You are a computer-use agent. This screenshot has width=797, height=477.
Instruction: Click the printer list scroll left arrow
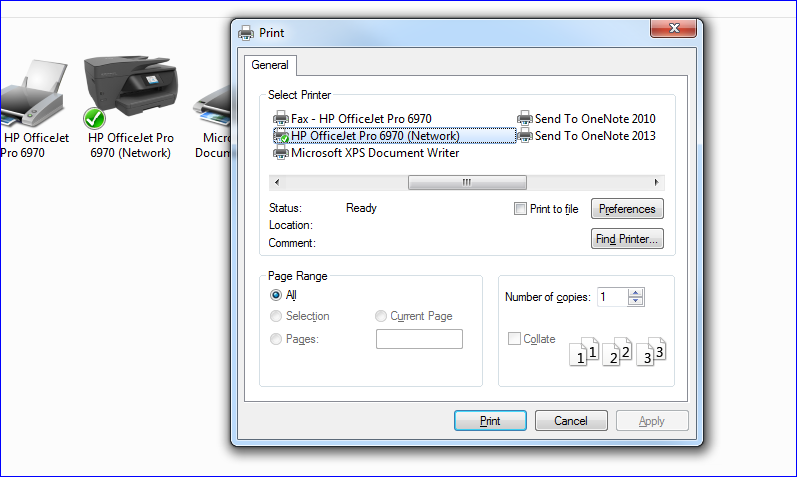pos(277,182)
